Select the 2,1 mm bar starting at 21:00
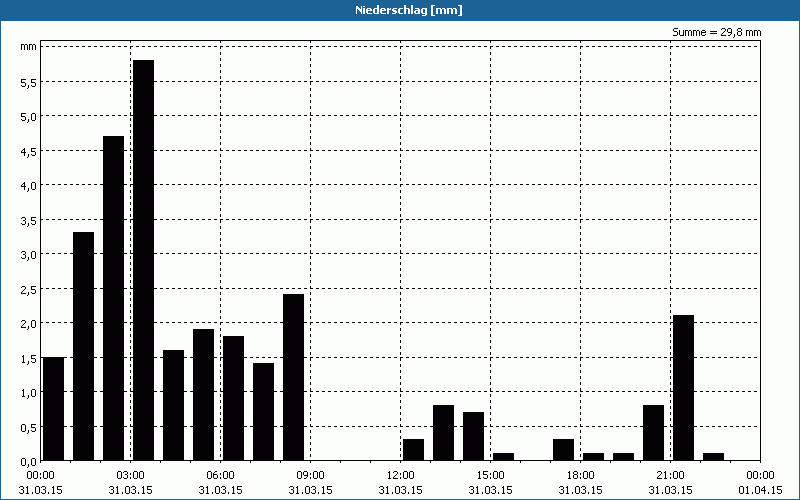Image resolution: width=800 pixels, height=500 pixels. point(683,388)
